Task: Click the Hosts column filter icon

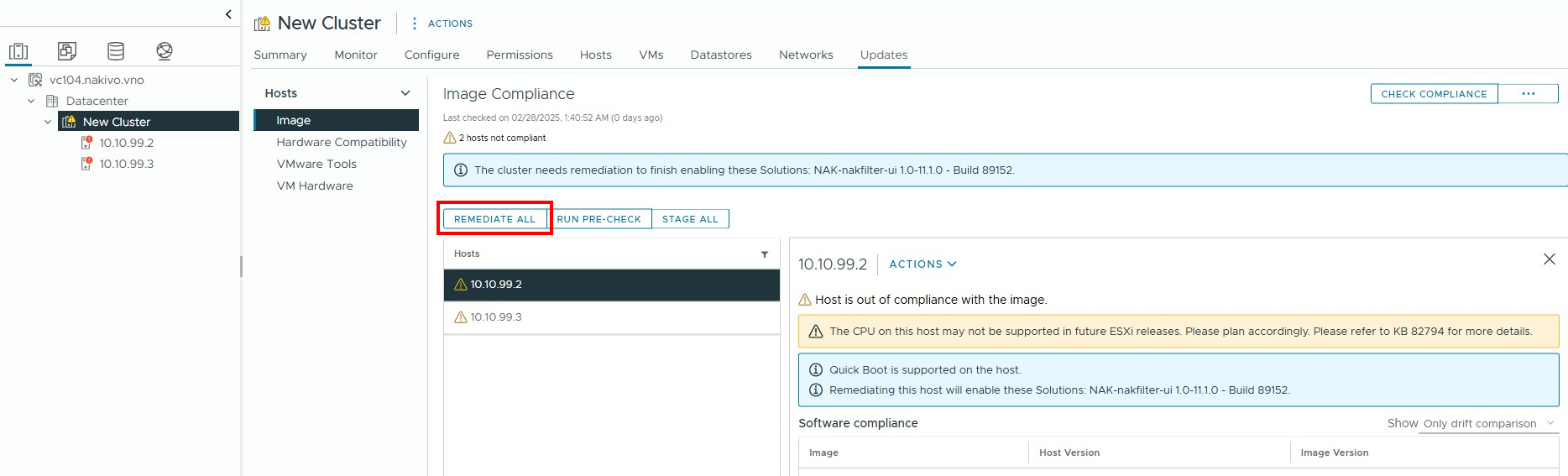Action: (x=764, y=254)
